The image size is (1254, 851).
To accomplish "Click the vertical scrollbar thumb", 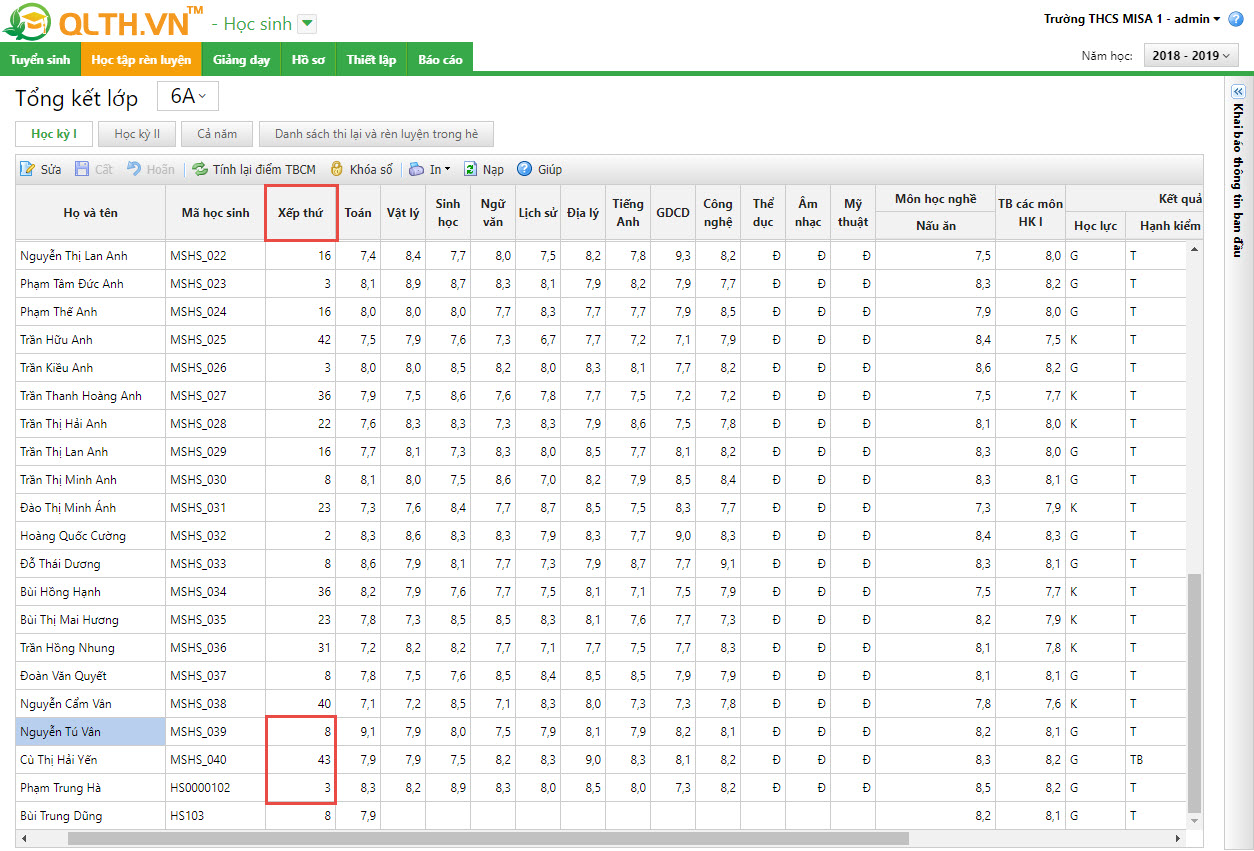I will click(1195, 693).
